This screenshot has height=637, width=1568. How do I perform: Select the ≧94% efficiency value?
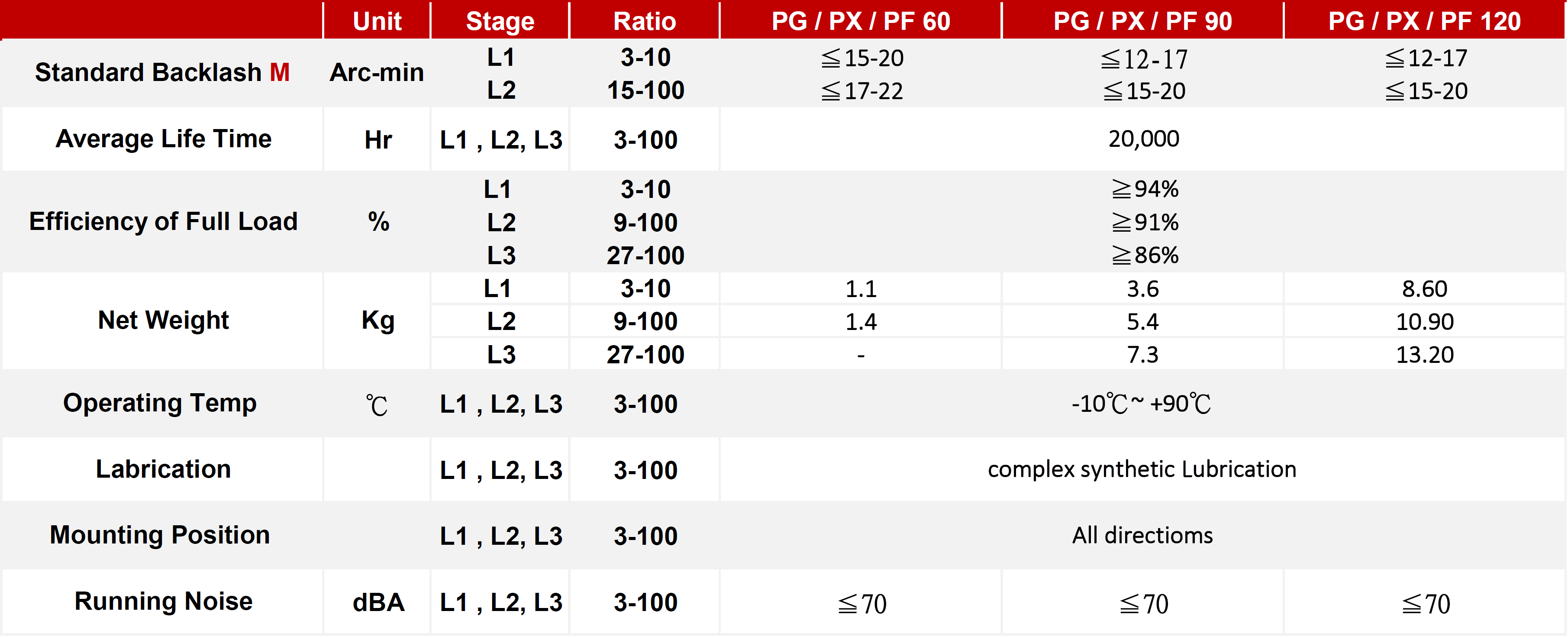point(1144,189)
